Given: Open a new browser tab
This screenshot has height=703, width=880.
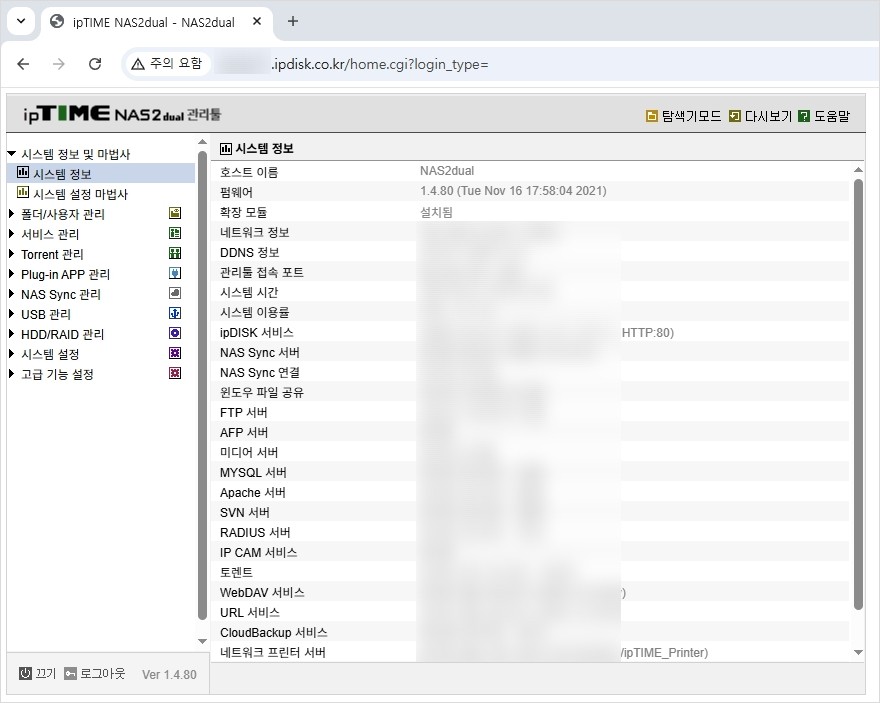Looking at the screenshot, I should [292, 21].
